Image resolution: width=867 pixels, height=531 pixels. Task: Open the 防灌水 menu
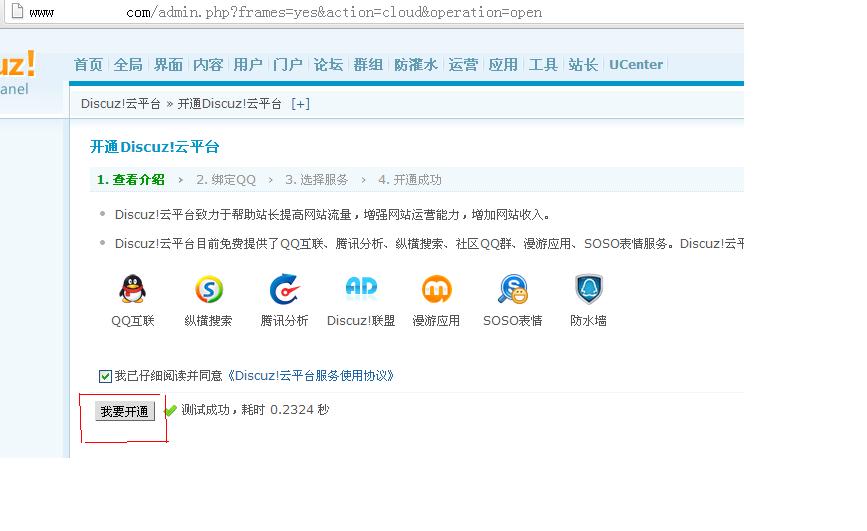pos(416,65)
